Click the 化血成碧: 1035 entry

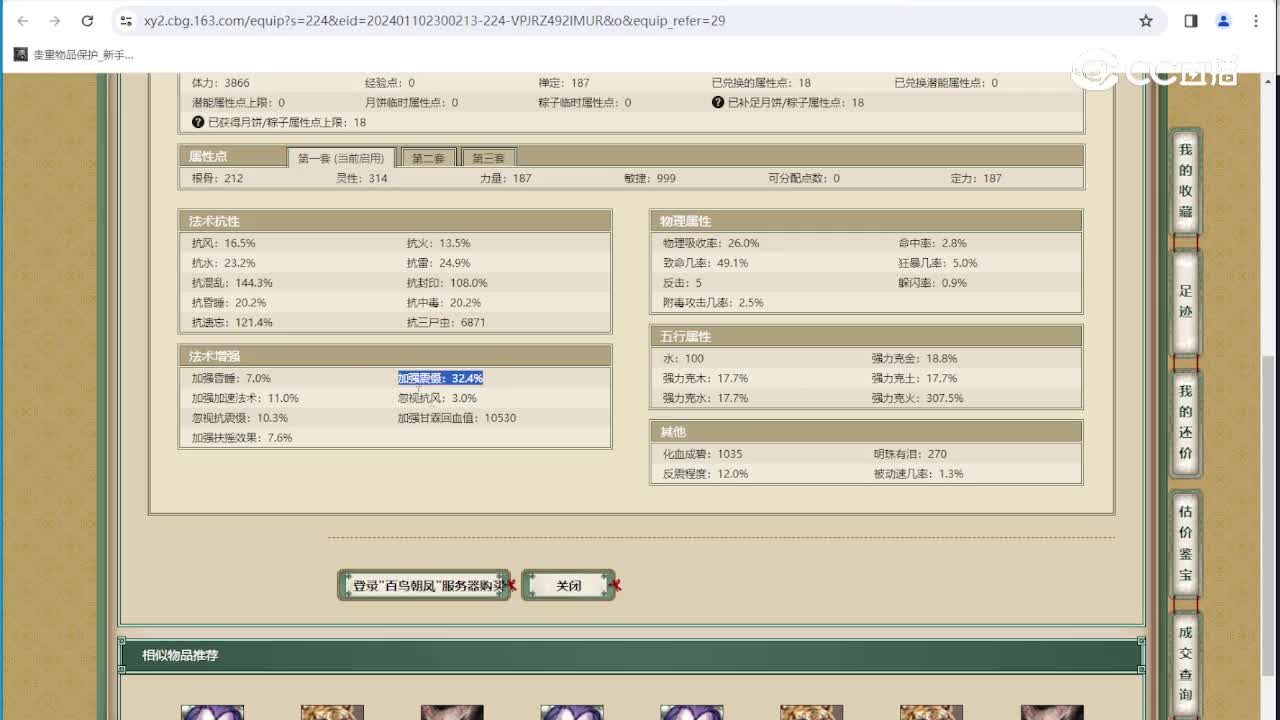[702, 454]
